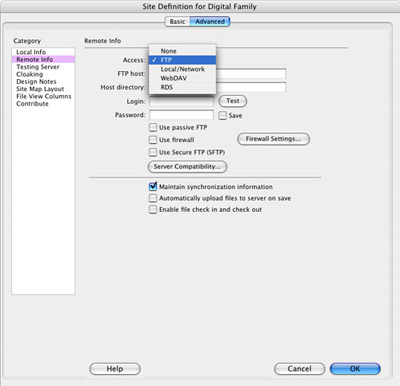
Task: Open File View Columns category
Action: click(43, 96)
